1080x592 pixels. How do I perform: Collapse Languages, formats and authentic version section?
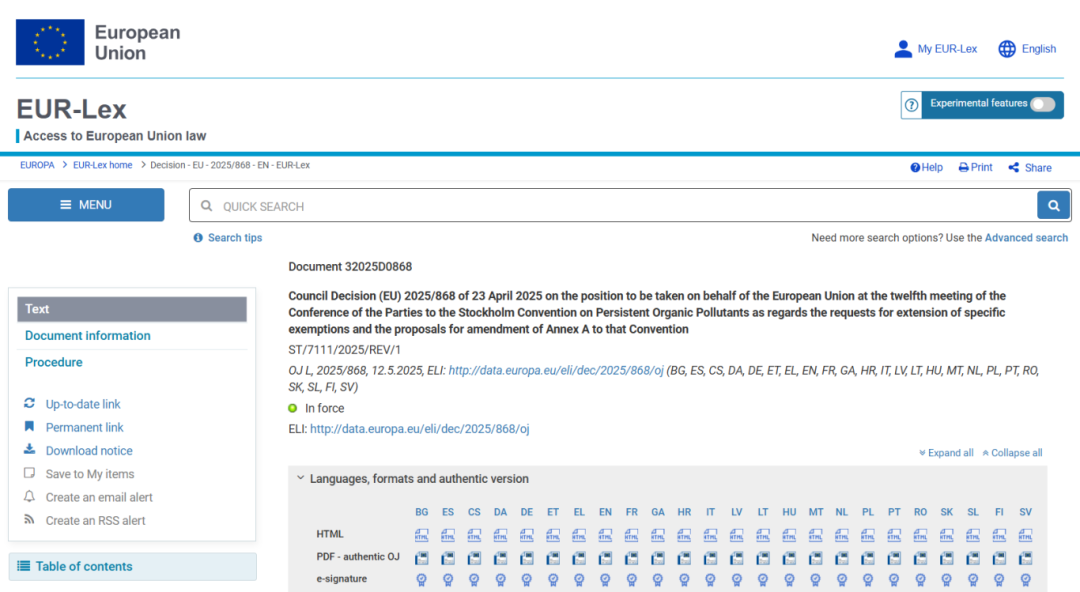(412, 479)
